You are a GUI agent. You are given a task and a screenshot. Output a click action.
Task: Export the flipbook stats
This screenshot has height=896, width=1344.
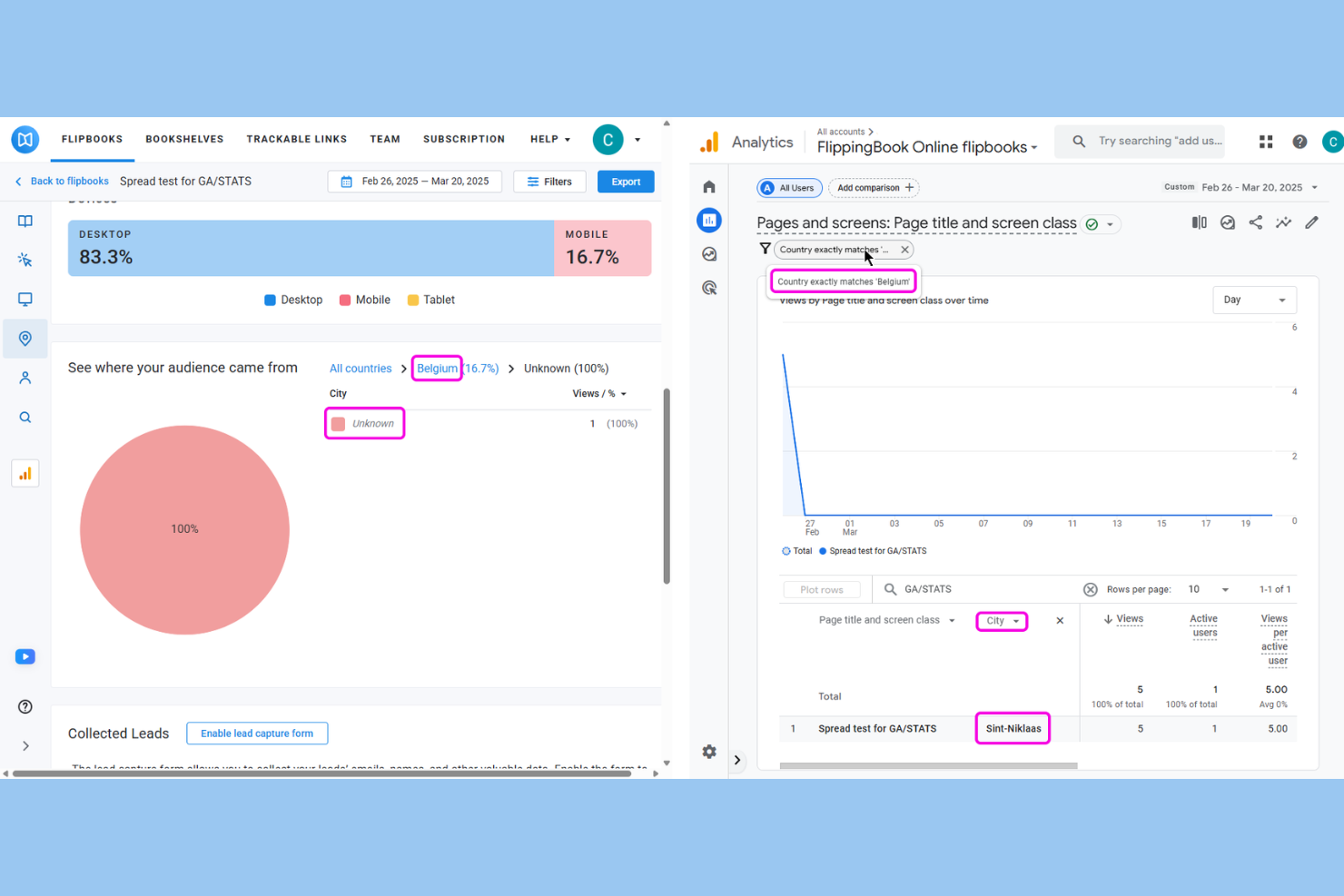pyautogui.click(x=626, y=182)
